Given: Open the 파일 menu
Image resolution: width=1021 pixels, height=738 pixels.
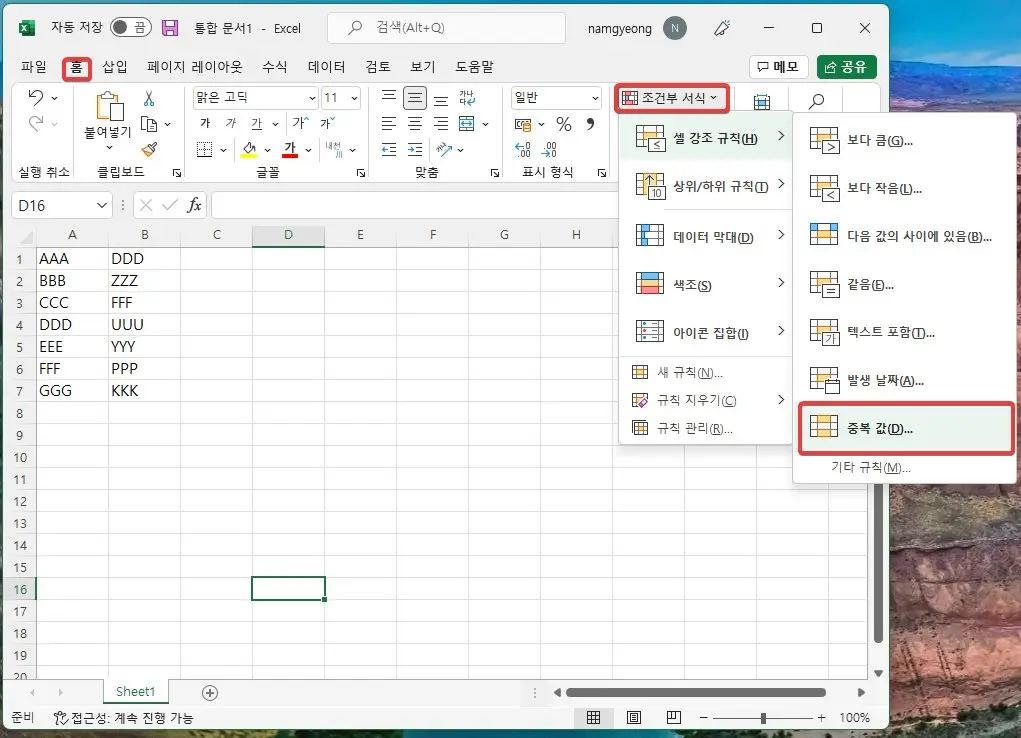Looking at the screenshot, I should point(33,66).
